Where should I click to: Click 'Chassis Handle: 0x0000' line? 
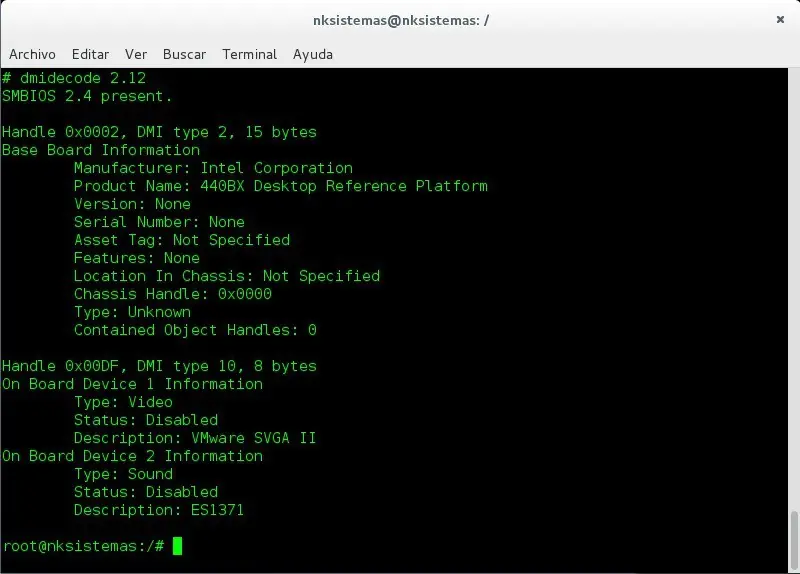[172, 294]
